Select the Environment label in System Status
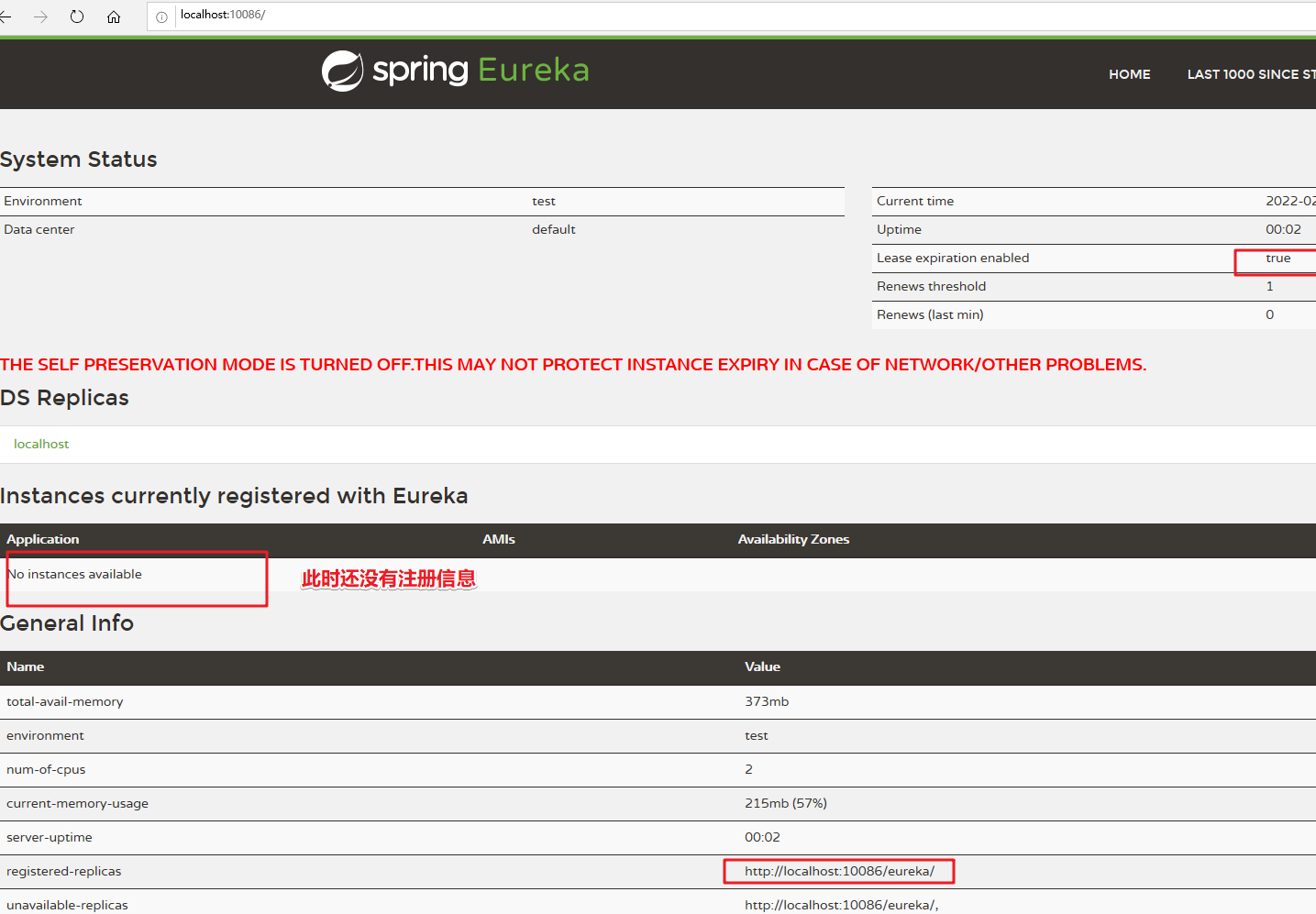This screenshot has width=1316, height=914. (x=43, y=201)
